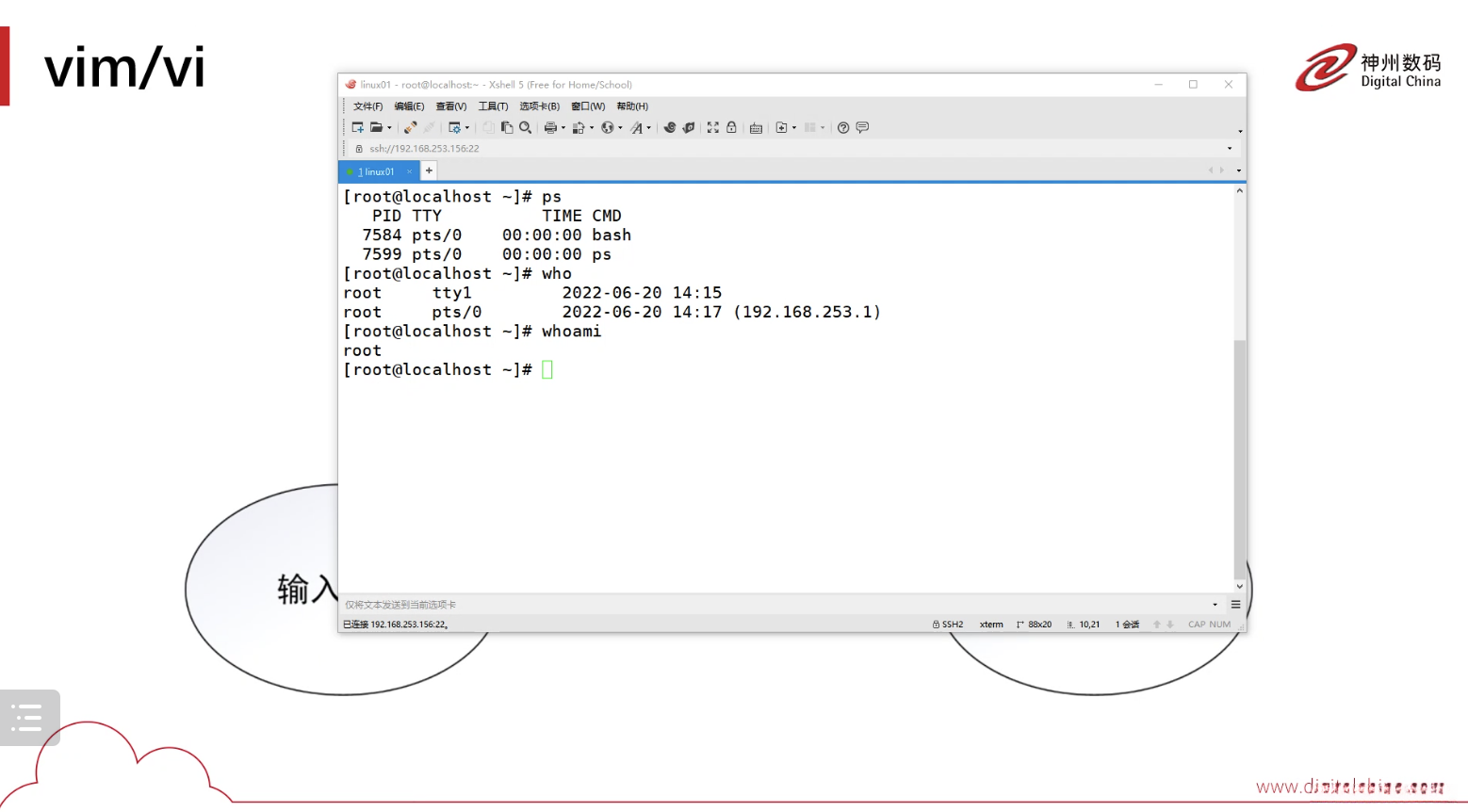Click the 'whoami' command line text
This screenshot has width=1468, height=812.
571,332
